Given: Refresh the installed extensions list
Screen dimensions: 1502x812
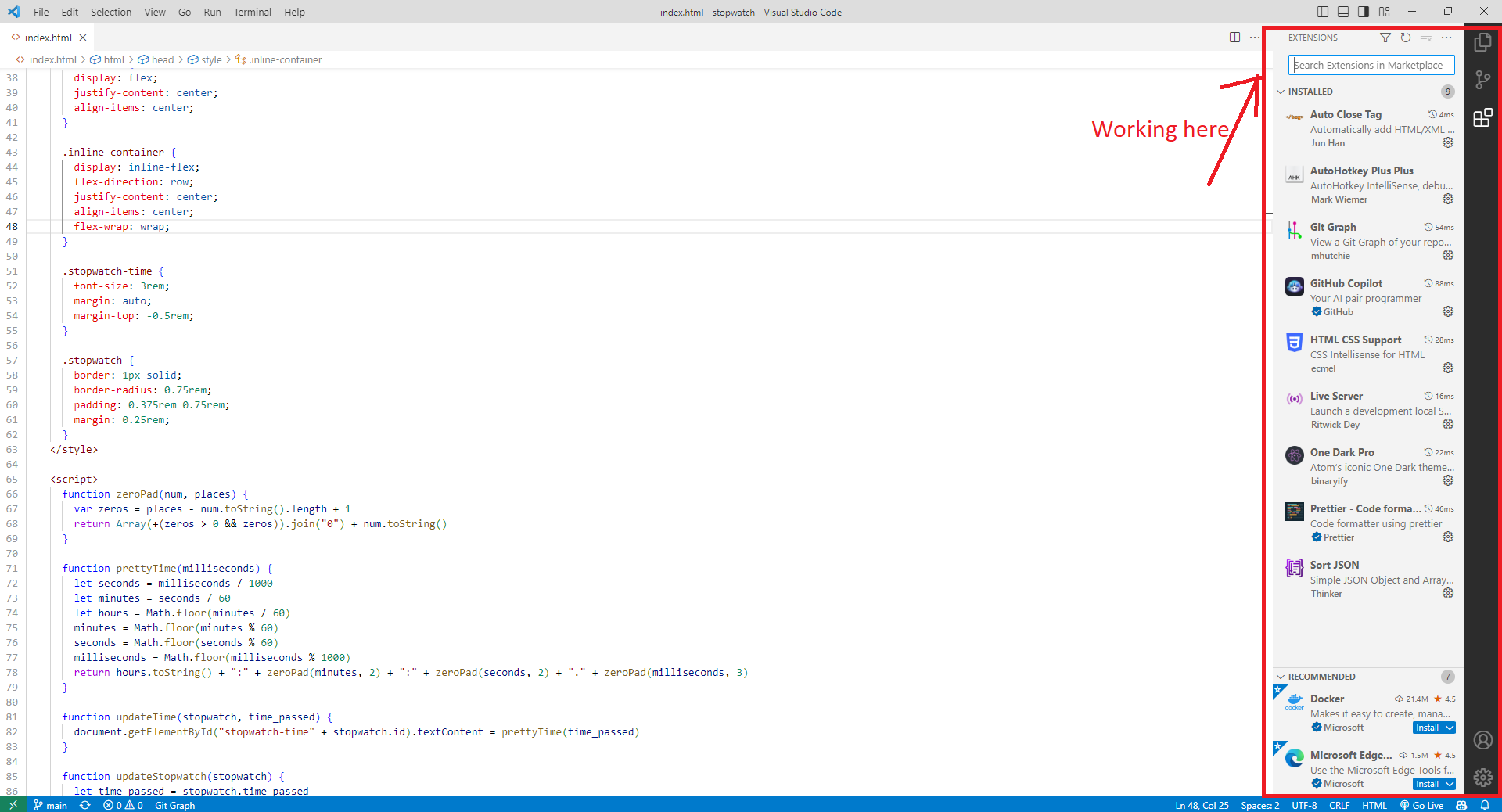Looking at the screenshot, I should 1406,38.
